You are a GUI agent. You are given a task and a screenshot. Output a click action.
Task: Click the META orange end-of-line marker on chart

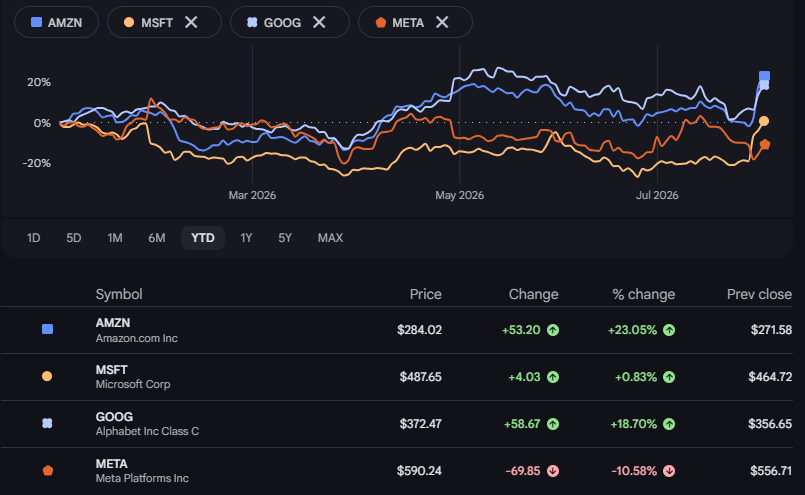[765, 144]
